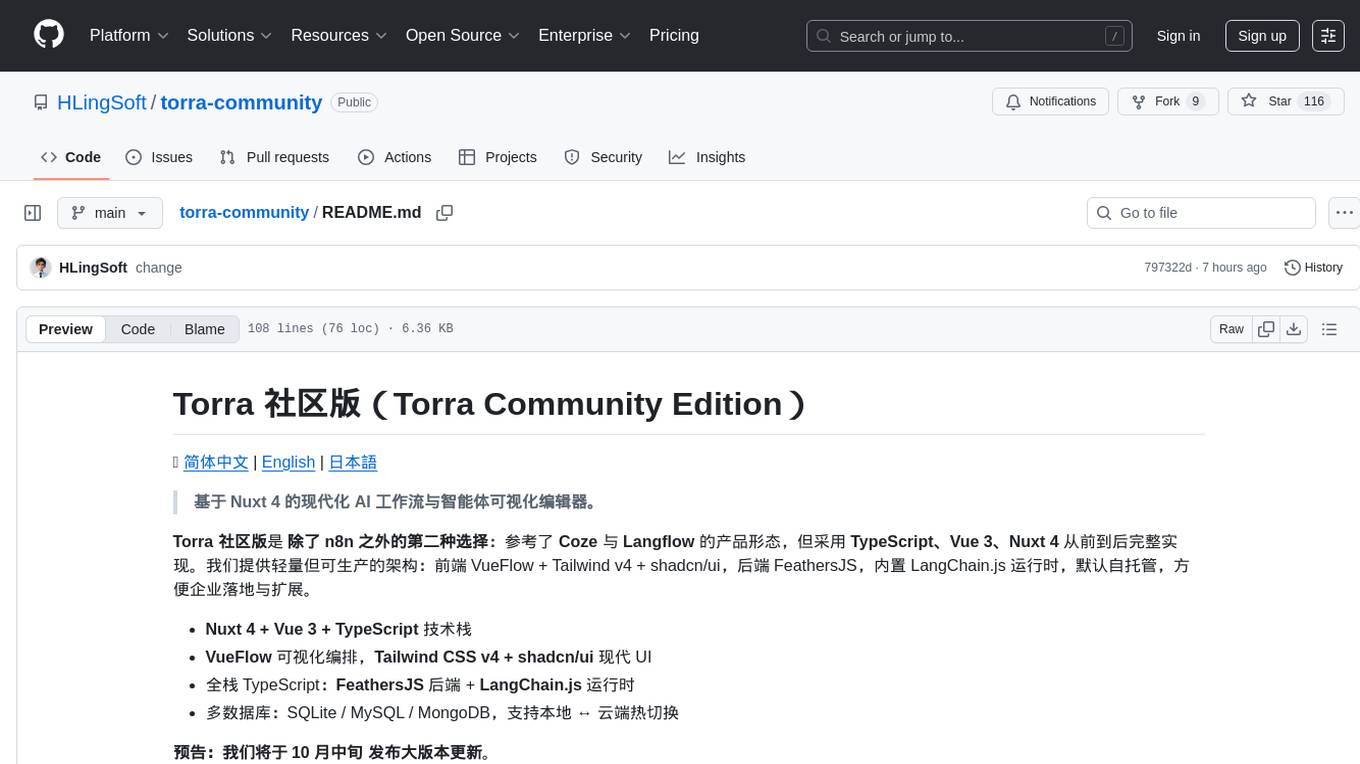Expand the Solutions menu
1360x764 pixels.
[230, 35]
